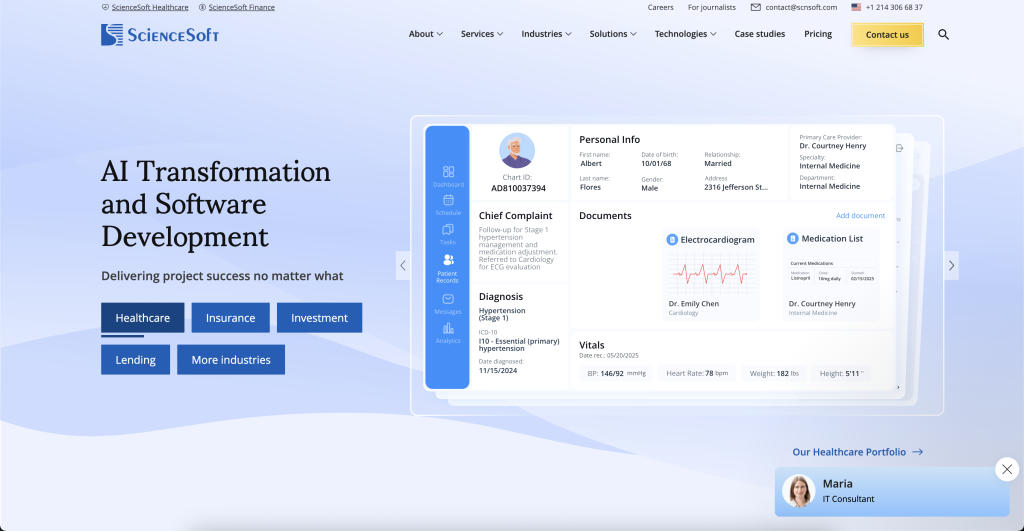
Task: Click the +1 214 306 68 37 phone number
Action: pyautogui.click(x=894, y=7)
